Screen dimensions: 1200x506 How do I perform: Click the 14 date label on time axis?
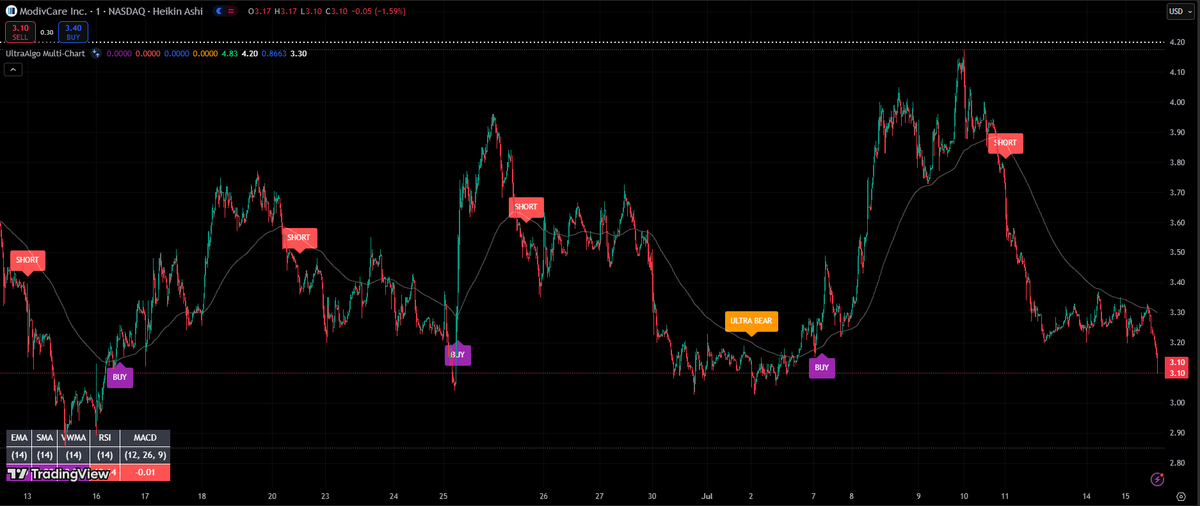[x=1086, y=496]
